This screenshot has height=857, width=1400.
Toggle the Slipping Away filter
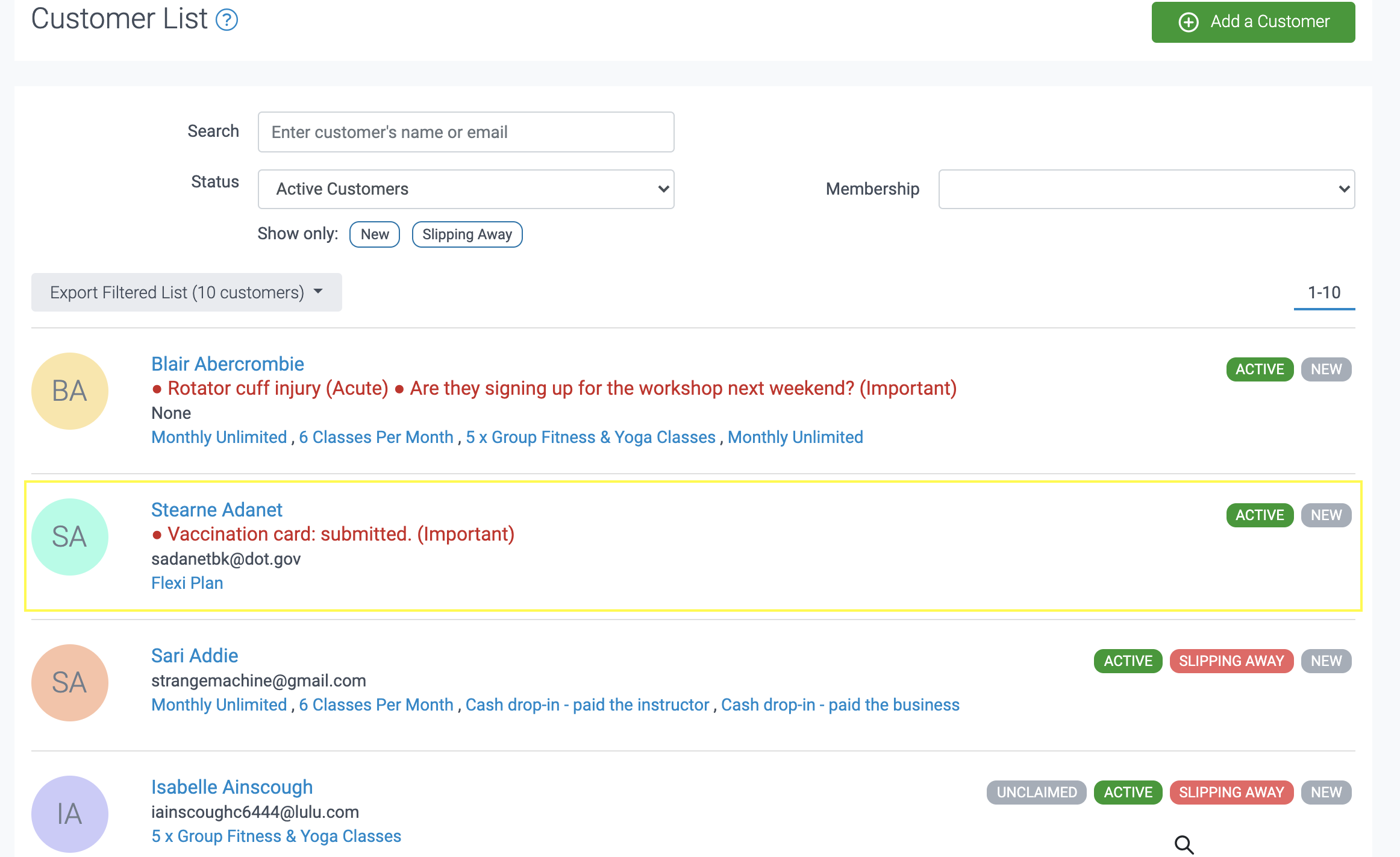pos(467,234)
